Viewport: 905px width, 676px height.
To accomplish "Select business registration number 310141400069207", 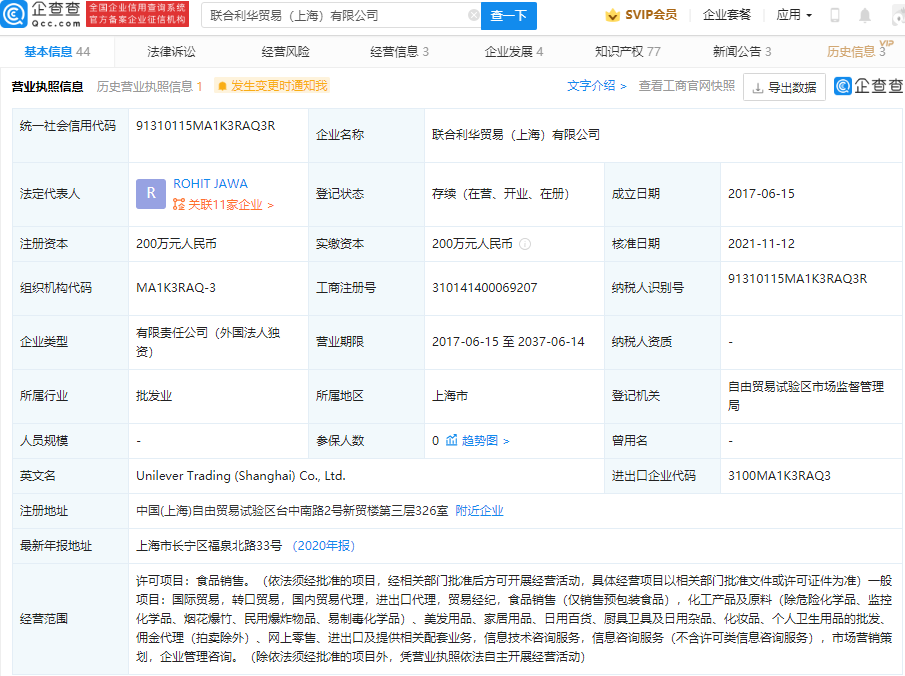I will pos(484,287).
